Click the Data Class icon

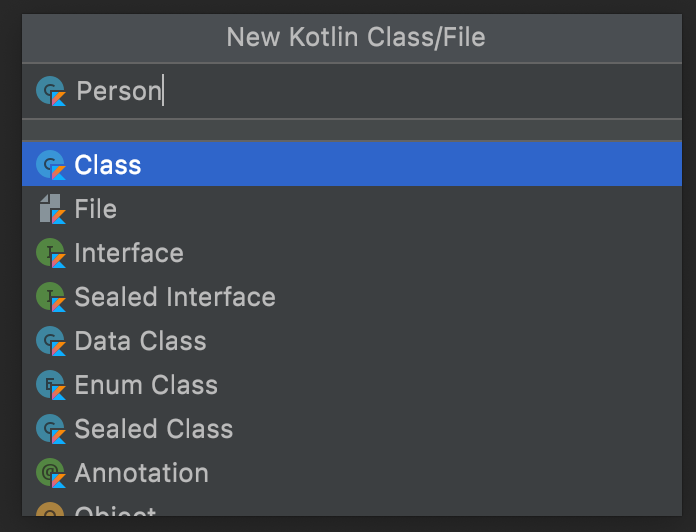(x=51, y=341)
